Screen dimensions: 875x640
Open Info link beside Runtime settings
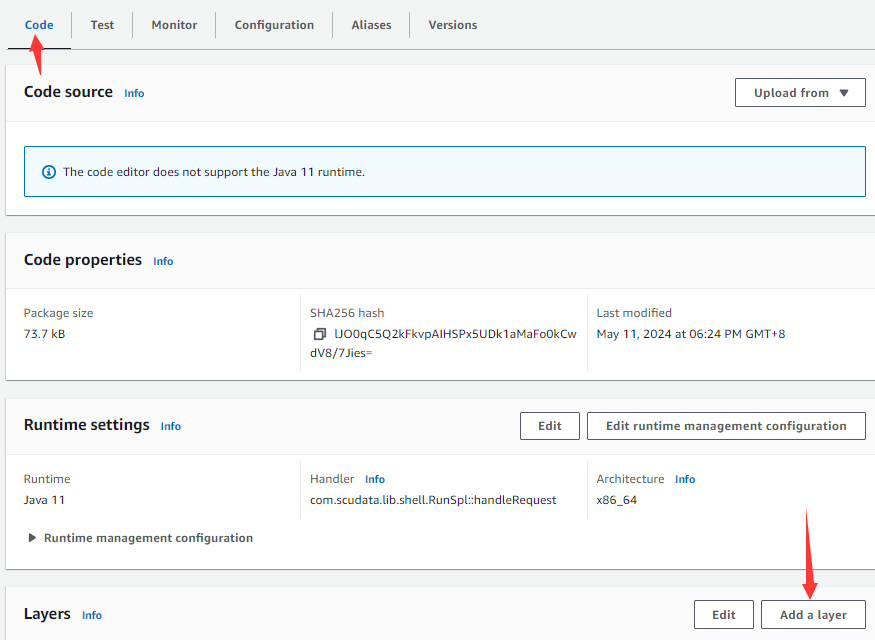click(x=171, y=426)
